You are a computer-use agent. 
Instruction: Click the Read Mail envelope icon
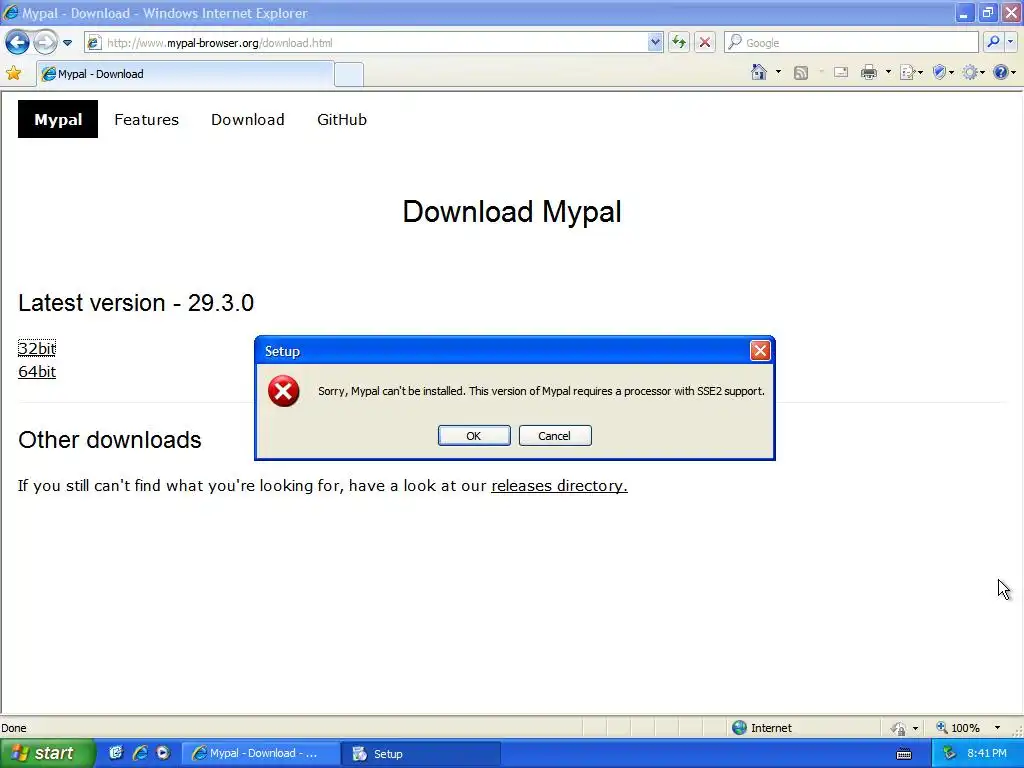[841, 72]
